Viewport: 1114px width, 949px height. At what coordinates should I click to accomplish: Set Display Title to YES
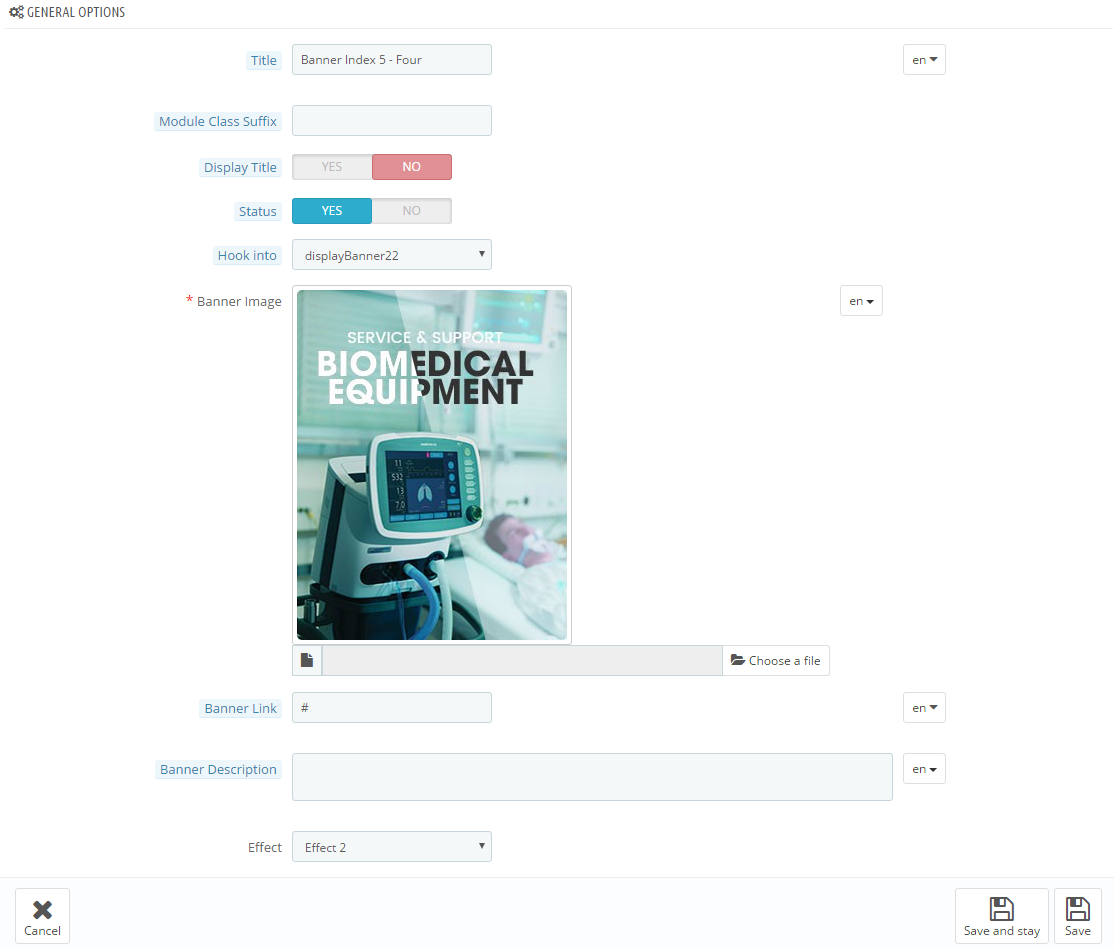[x=332, y=167]
